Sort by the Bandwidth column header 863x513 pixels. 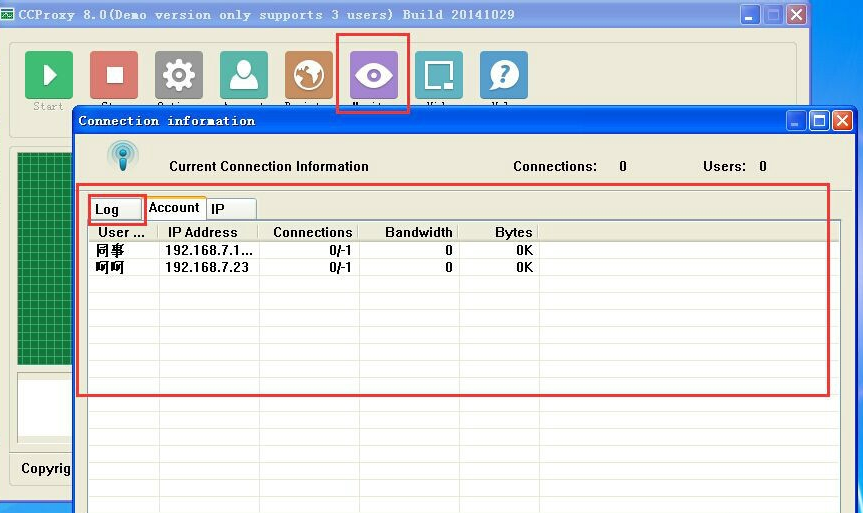(408, 232)
